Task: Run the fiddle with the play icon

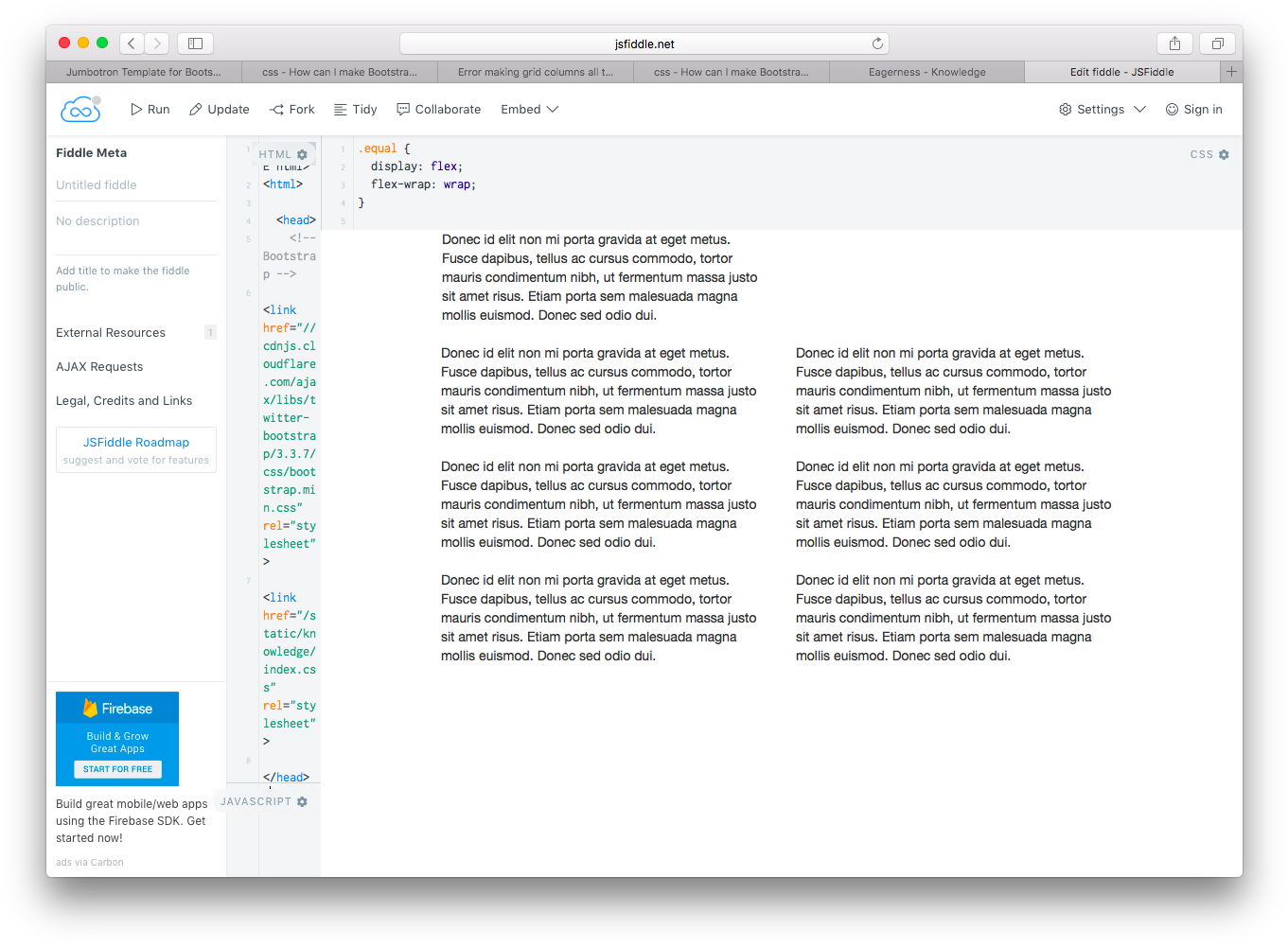Action: [x=150, y=110]
